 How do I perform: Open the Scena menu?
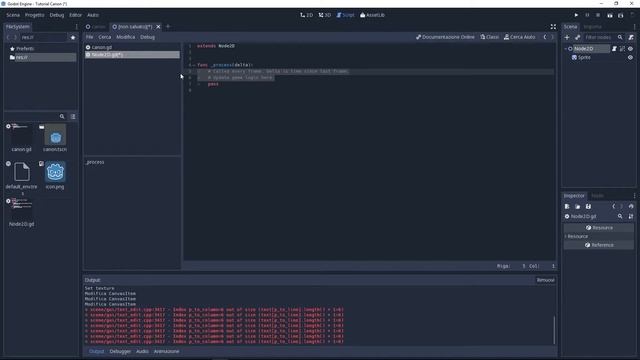13,15
